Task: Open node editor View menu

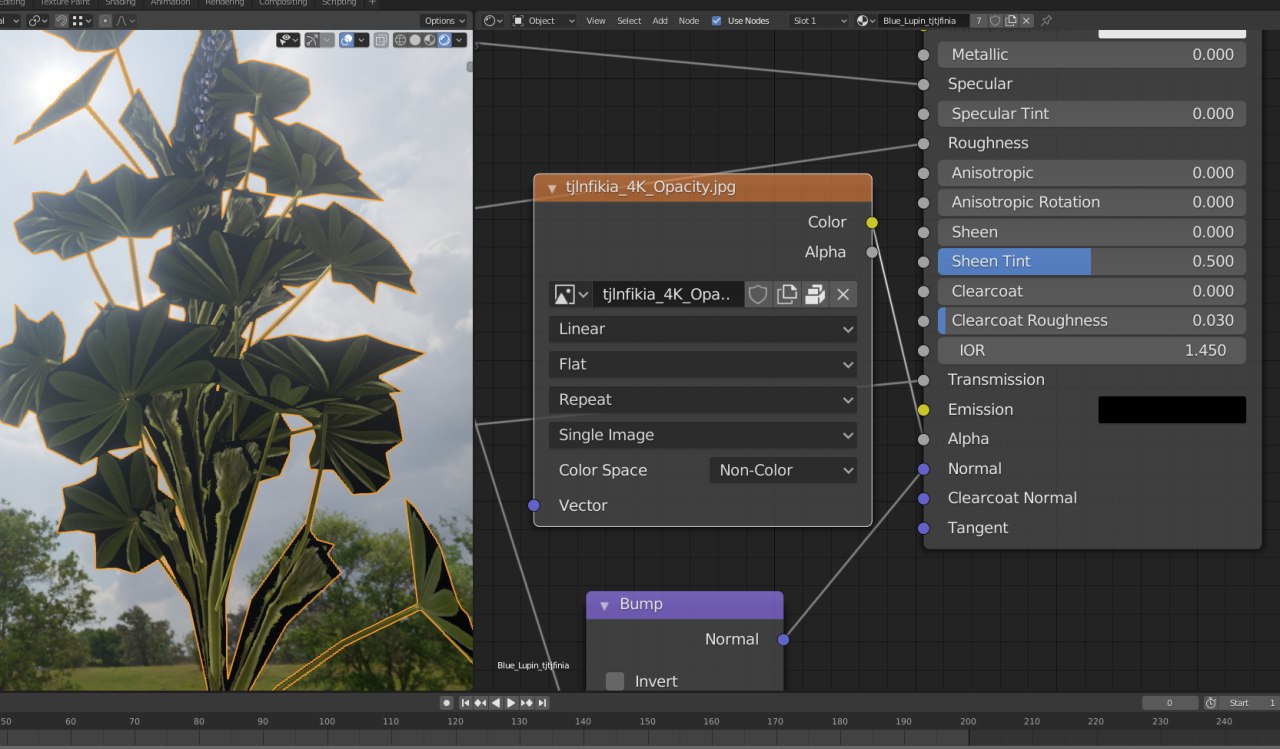Action: (596, 20)
